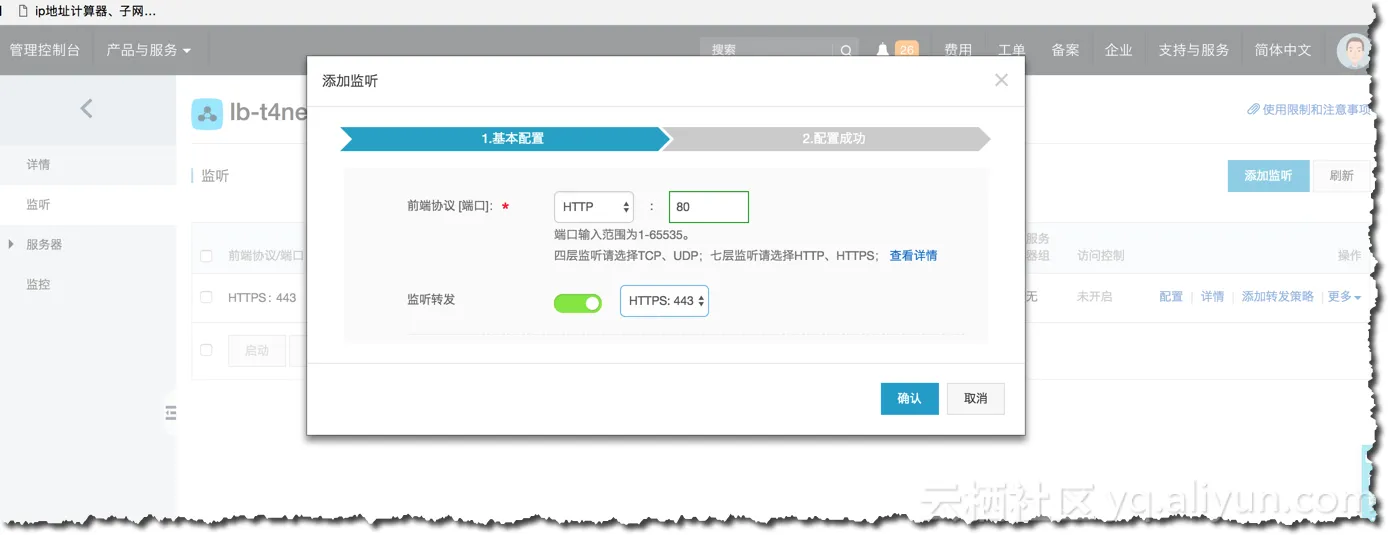1388x535 pixels.
Task: Click the search magnifier icon
Action: click(846, 50)
